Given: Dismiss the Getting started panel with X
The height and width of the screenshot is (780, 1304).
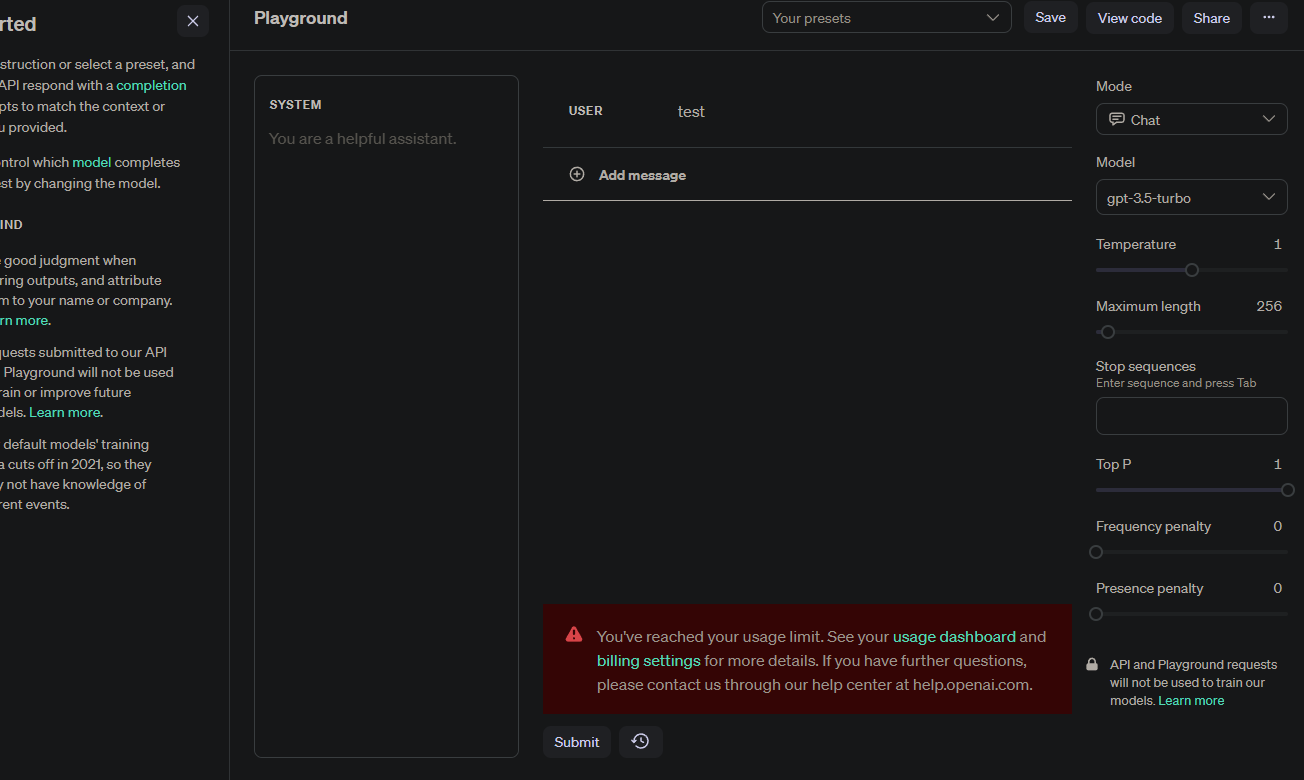Looking at the screenshot, I should click(x=192, y=20).
